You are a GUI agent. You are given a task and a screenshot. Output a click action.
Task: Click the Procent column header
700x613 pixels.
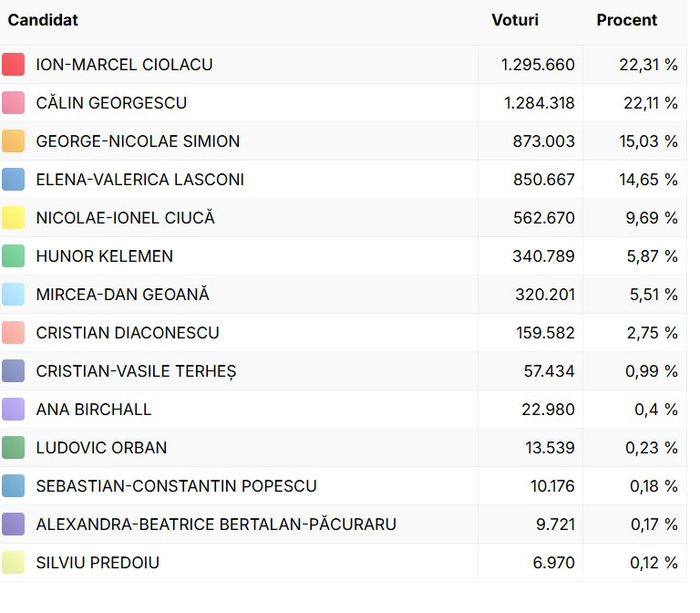627,20
